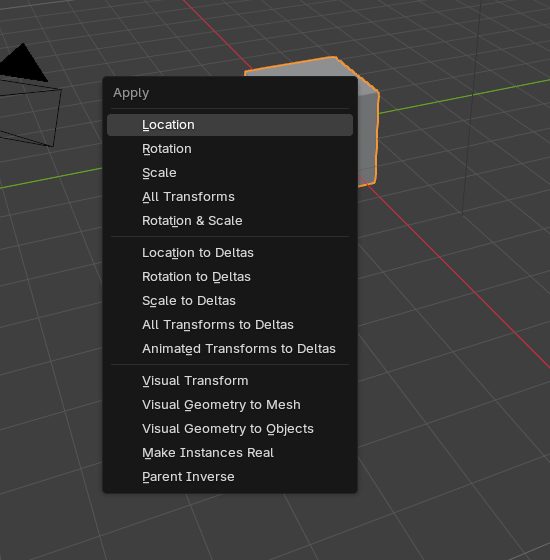Select Rotation & Scale entry

point(230,221)
